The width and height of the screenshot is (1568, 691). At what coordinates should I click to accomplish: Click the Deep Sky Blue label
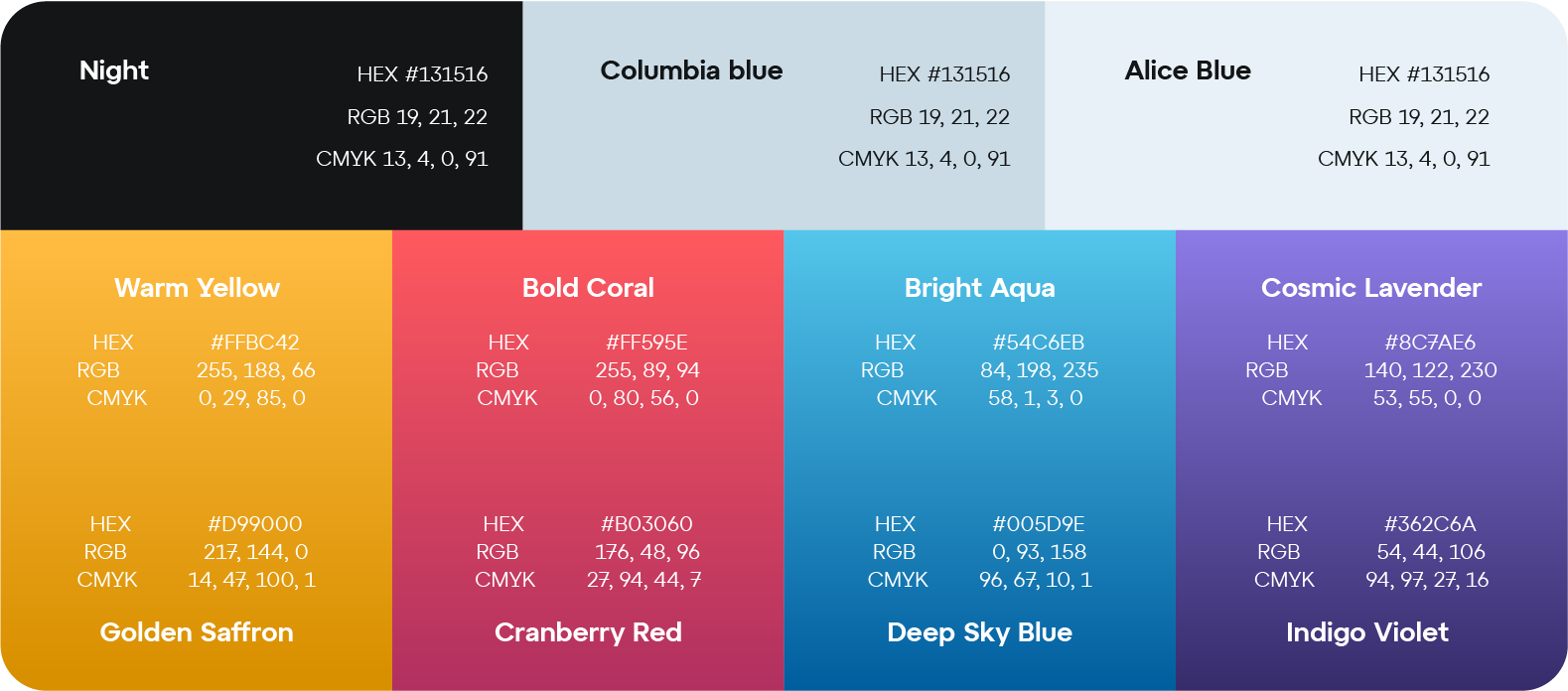coord(979,632)
